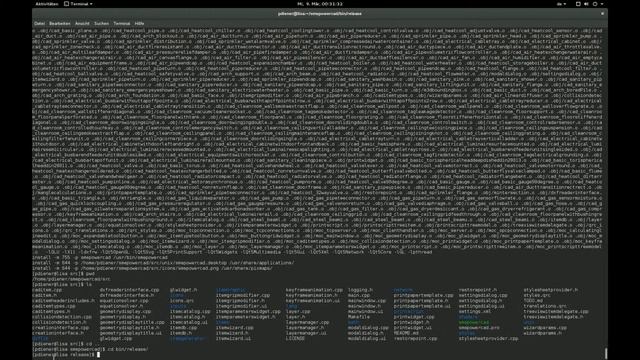Click the terminal scrollbar handle
Viewport: 640px width, 360px height.
point(606,353)
